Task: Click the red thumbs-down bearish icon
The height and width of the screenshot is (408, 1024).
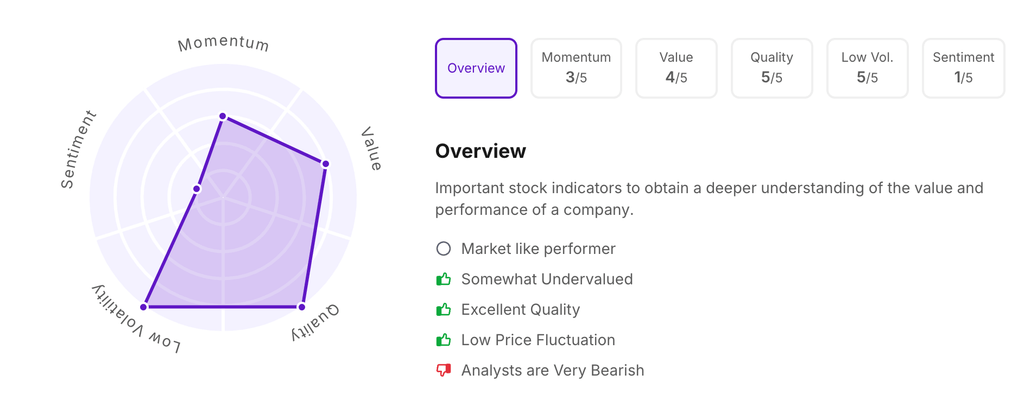Action: pyautogui.click(x=443, y=371)
